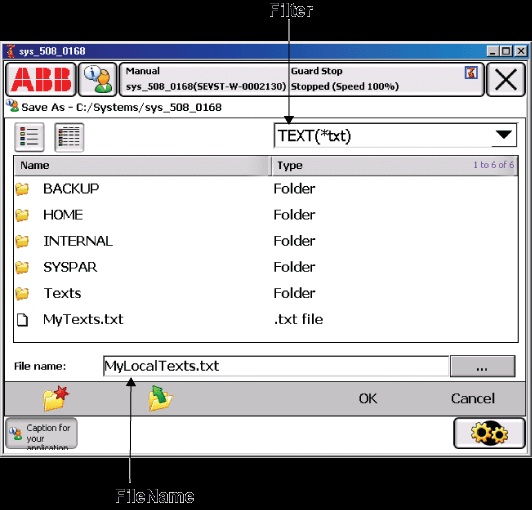532x510 pixels.
Task: Open the operator window info icon
Action: [x=98, y=79]
